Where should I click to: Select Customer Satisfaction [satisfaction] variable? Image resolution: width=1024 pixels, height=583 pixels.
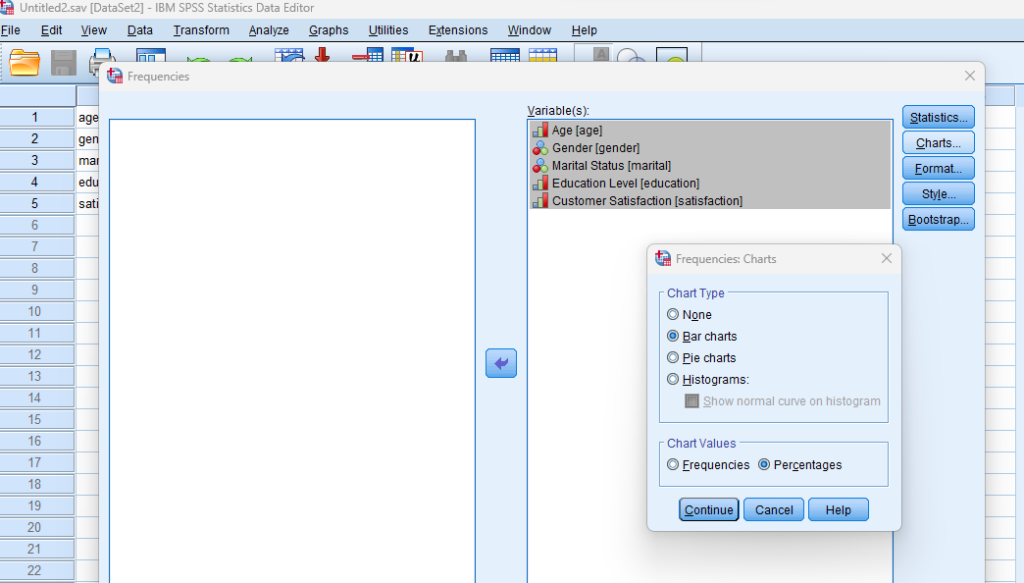(x=647, y=201)
